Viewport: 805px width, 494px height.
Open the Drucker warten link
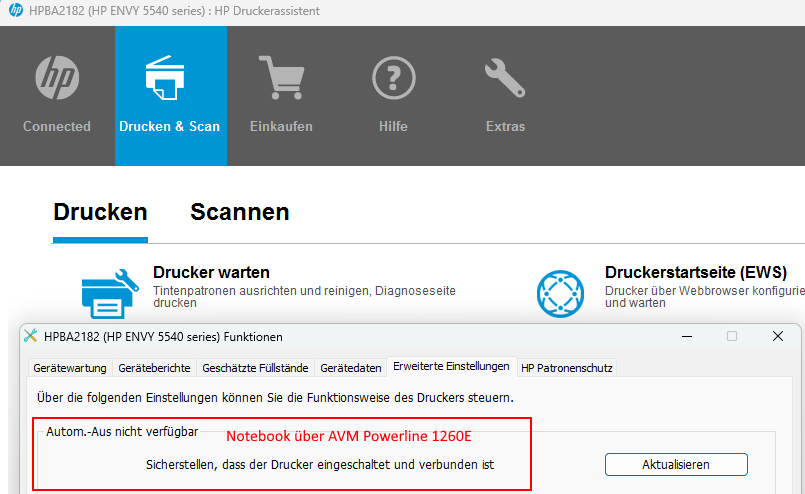coord(211,272)
